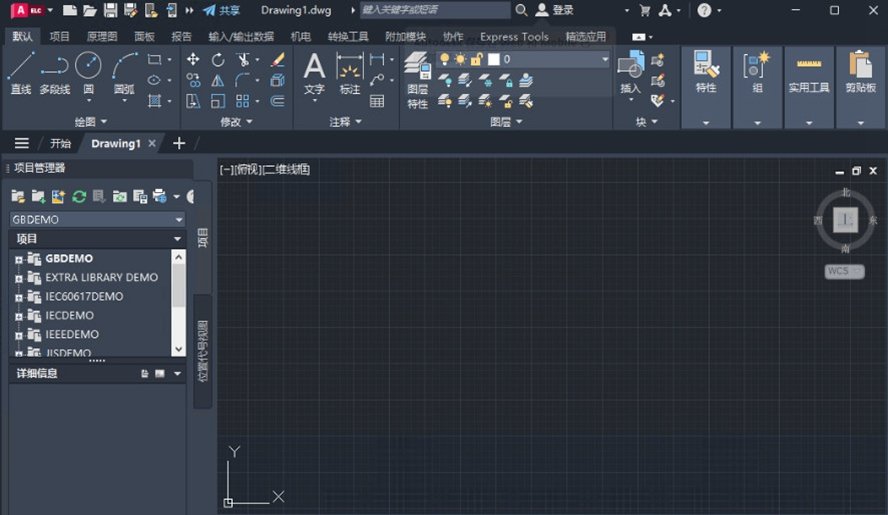The image size is (888, 515).
Task: Toggle layer lock padlock icon
Action: click(x=476, y=59)
